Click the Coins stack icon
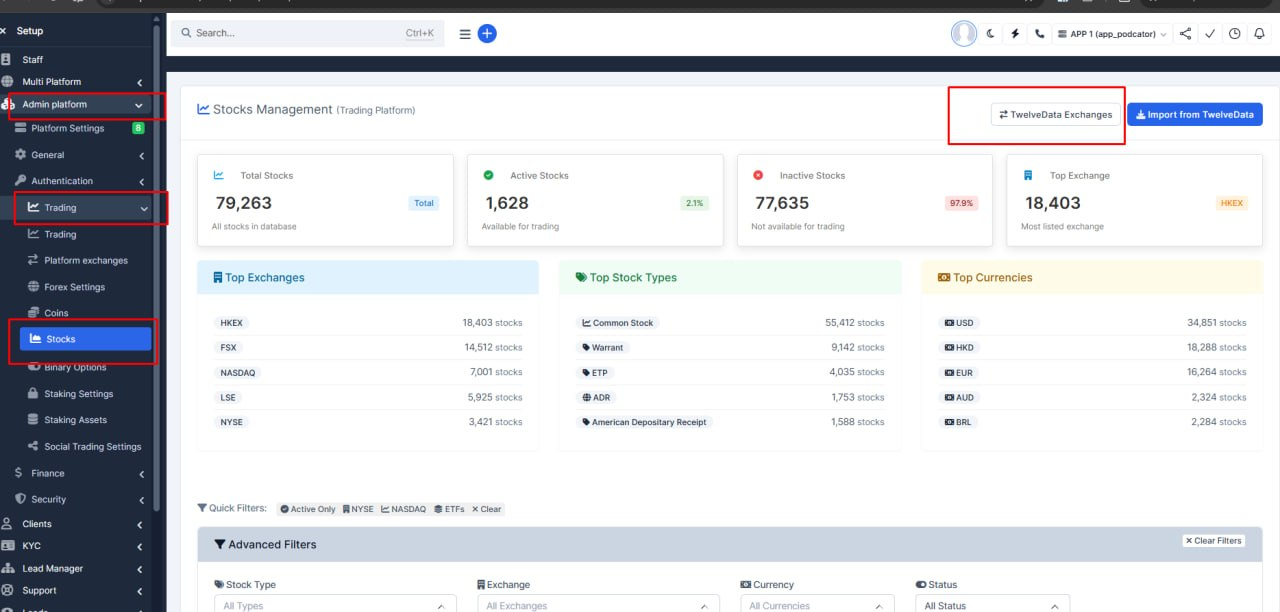Viewport: 1280px width, 612px height. pos(33,313)
